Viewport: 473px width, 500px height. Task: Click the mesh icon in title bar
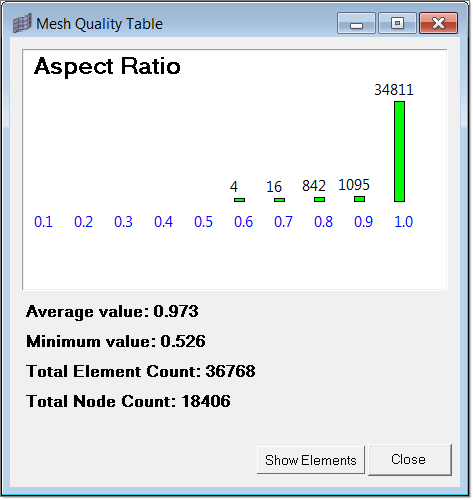pyautogui.click(x=22, y=23)
